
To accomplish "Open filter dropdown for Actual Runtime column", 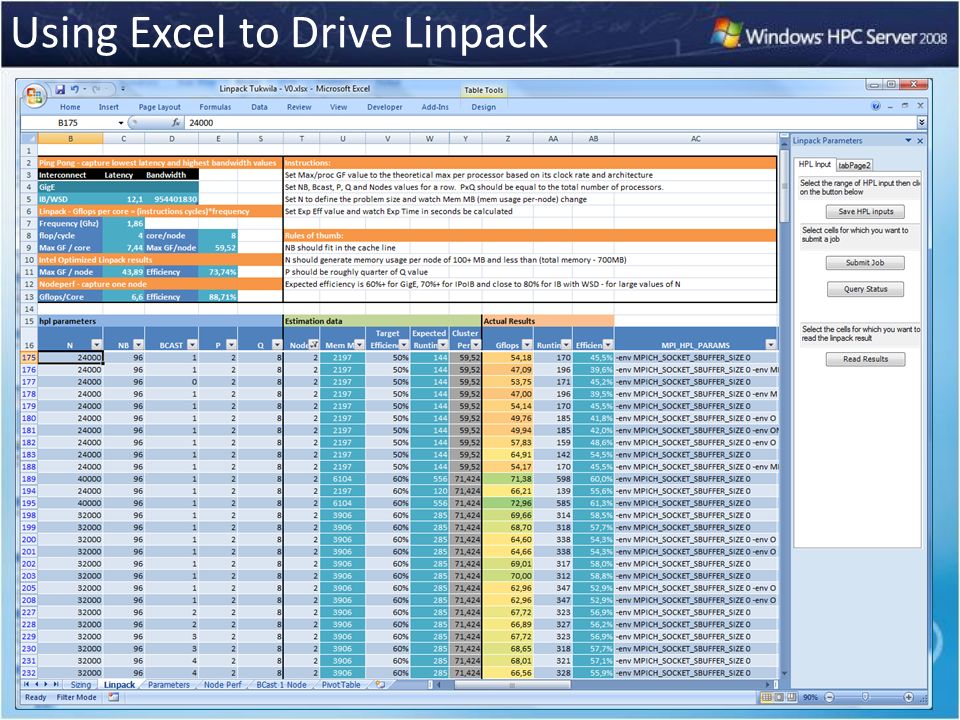I will (x=566, y=345).
